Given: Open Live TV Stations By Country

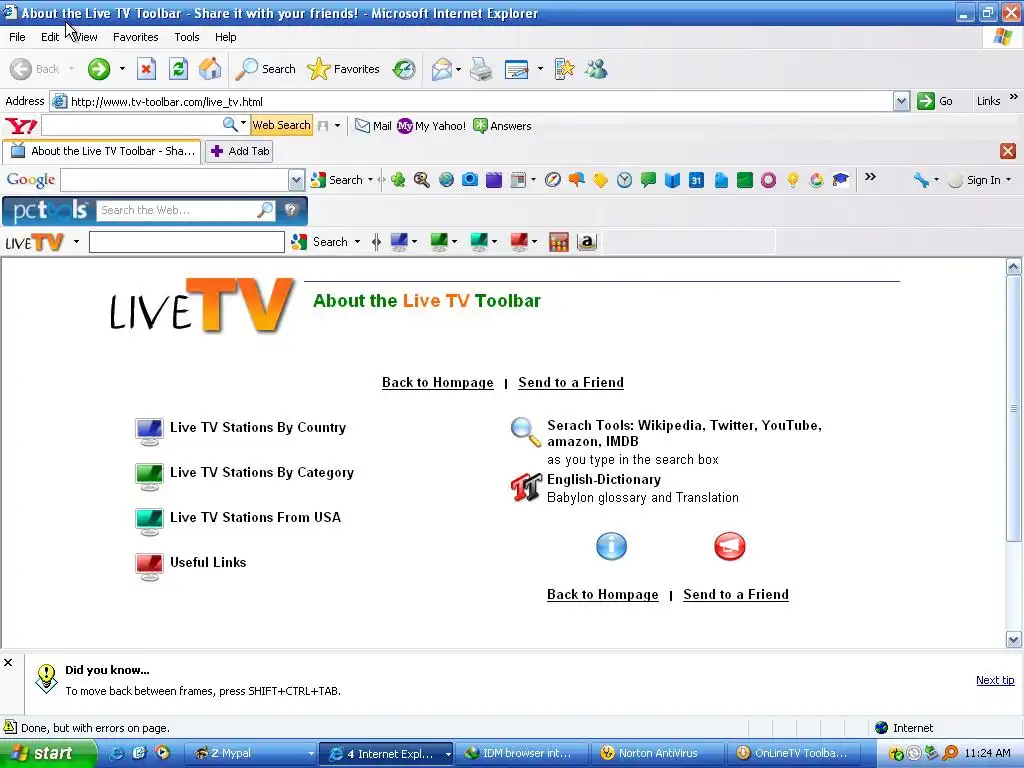Looking at the screenshot, I should pos(257,427).
